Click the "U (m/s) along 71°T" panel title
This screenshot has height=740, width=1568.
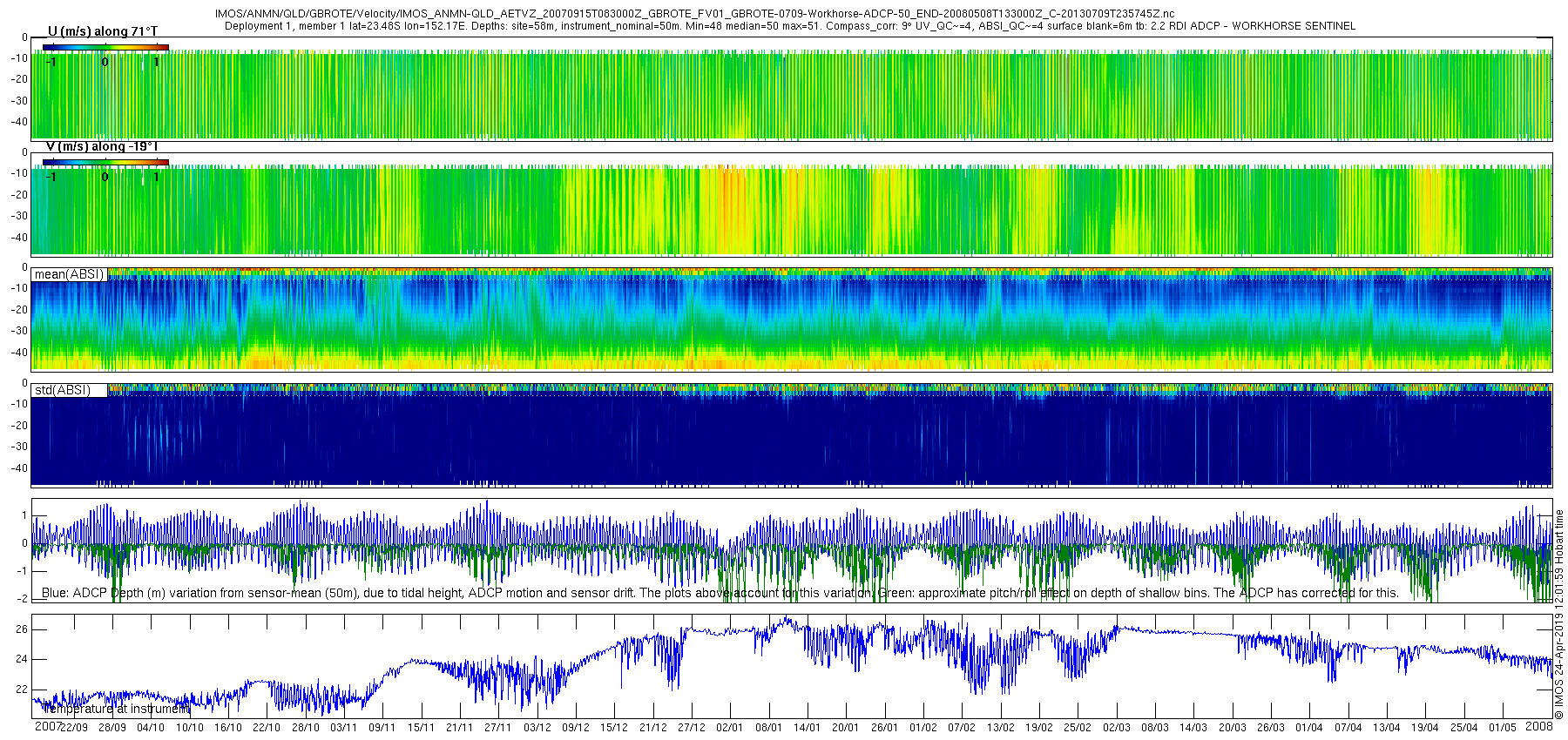(103, 31)
